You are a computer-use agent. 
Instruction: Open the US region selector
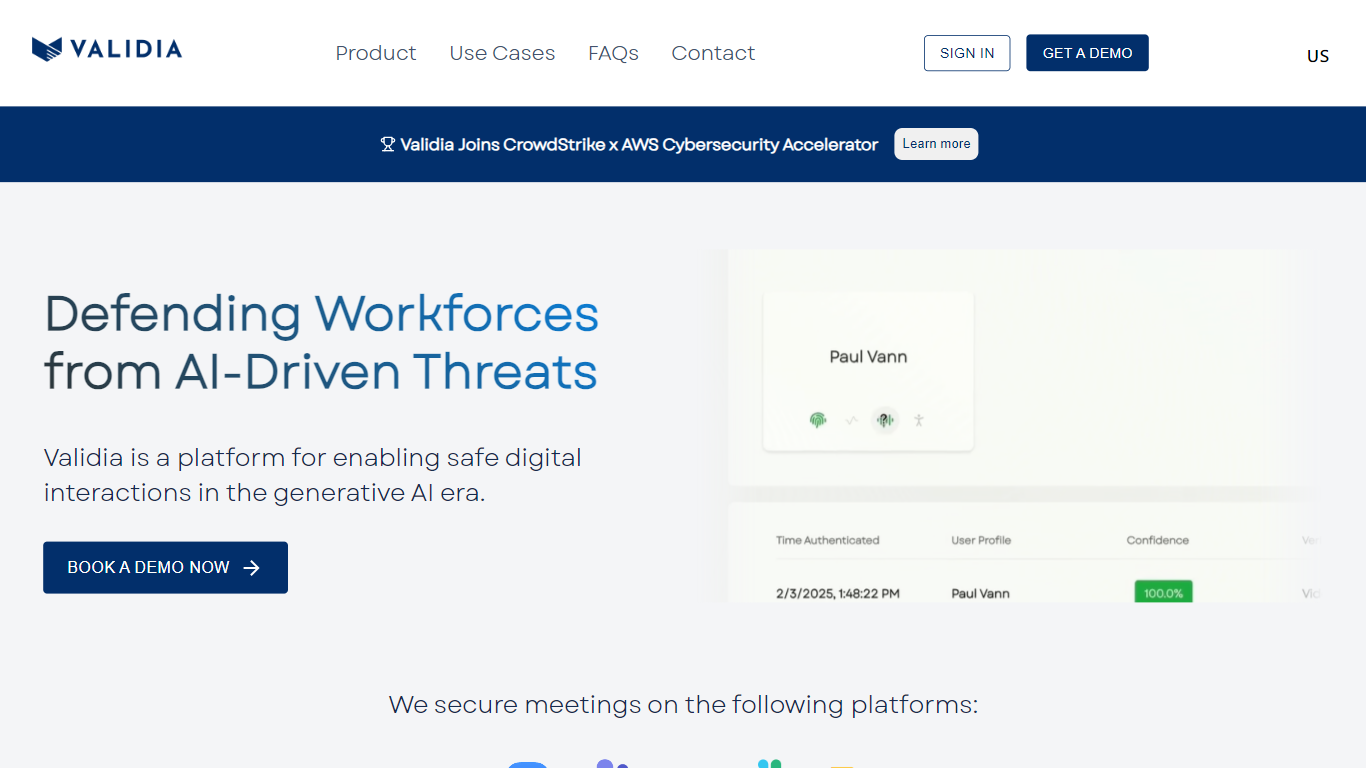click(x=1318, y=56)
